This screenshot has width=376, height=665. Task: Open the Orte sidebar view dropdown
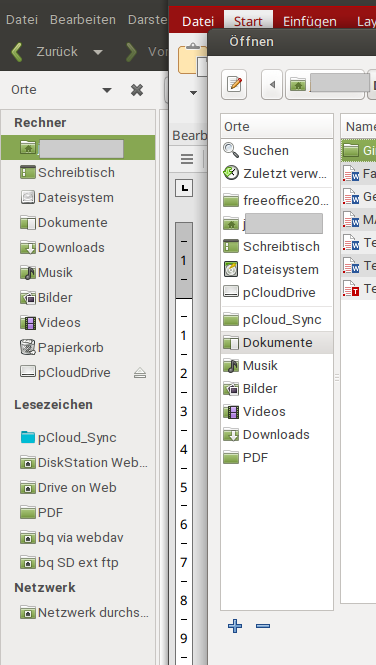(107, 90)
